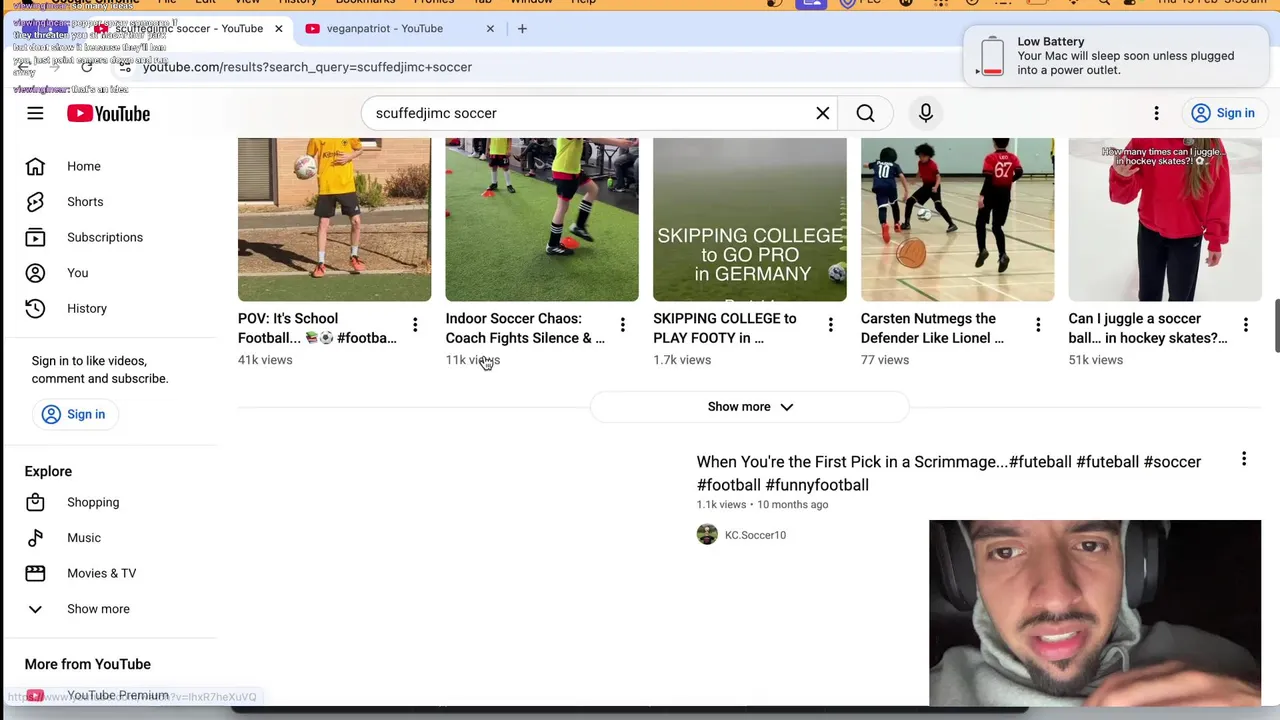Screen dimensions: 1280x720
Task: Clear the search box with X
Action: point(823,113)
